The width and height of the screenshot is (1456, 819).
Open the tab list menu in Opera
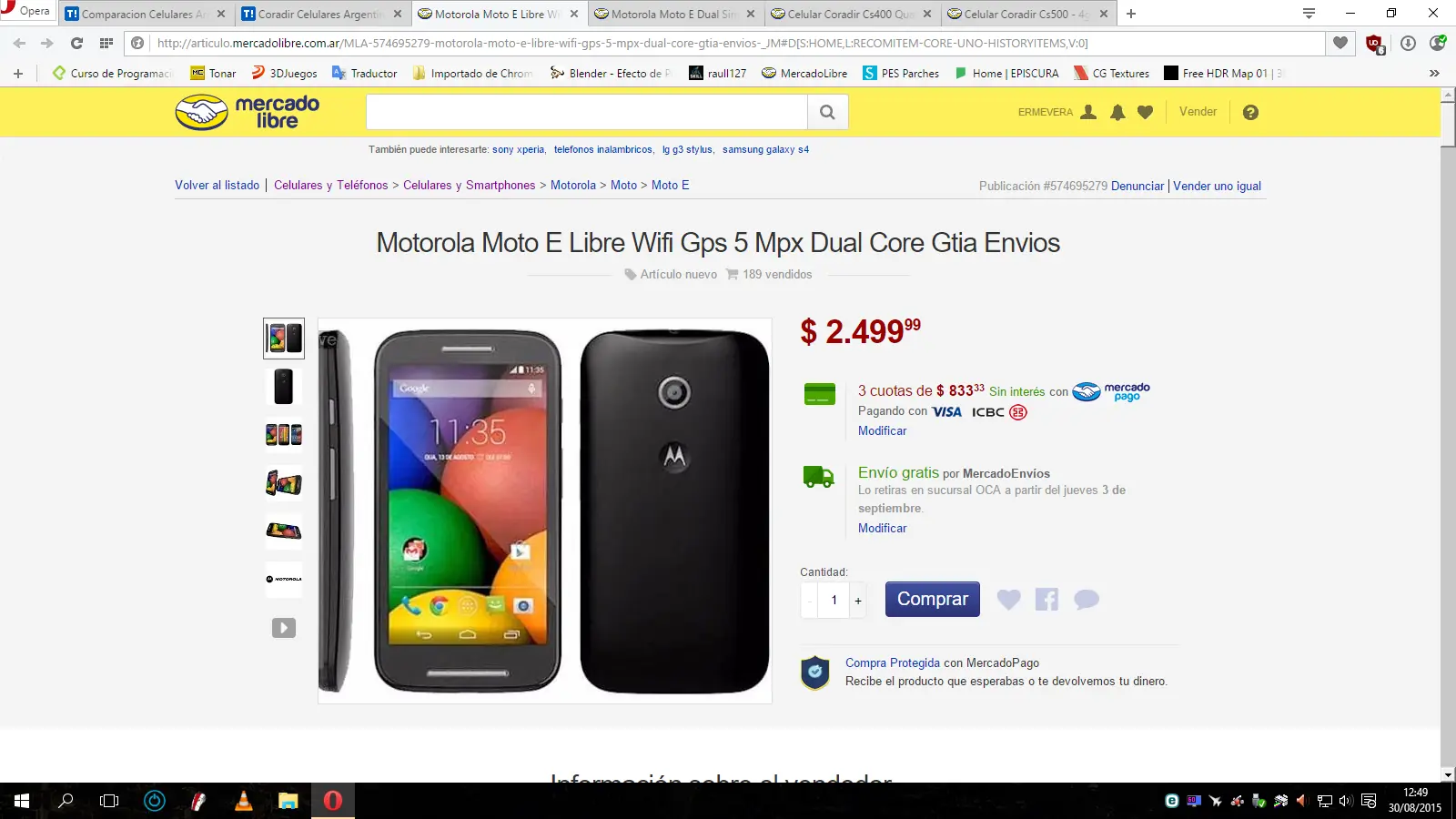pos(1309,14)
